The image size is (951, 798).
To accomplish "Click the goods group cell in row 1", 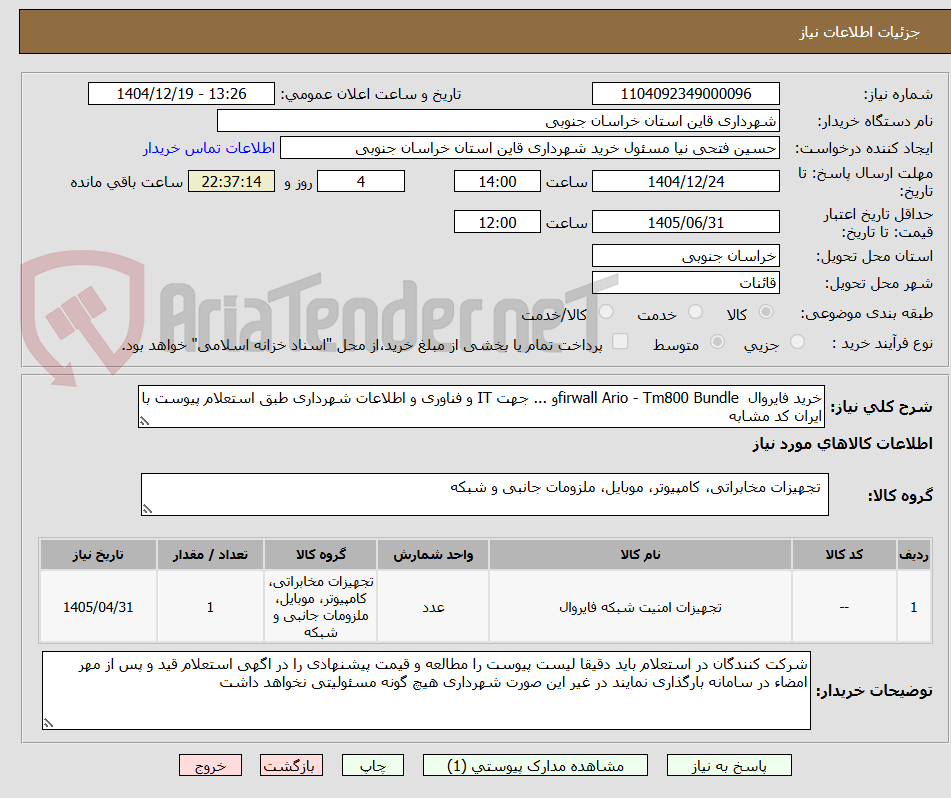I will coord(320,607).
